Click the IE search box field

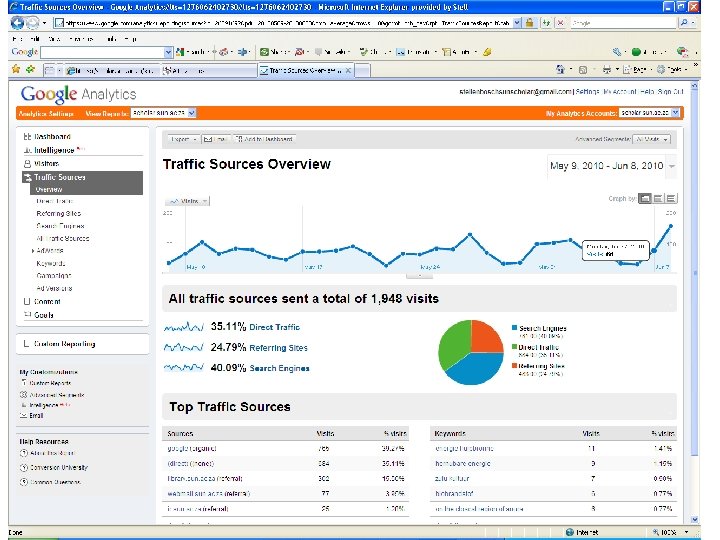[623, 22]
